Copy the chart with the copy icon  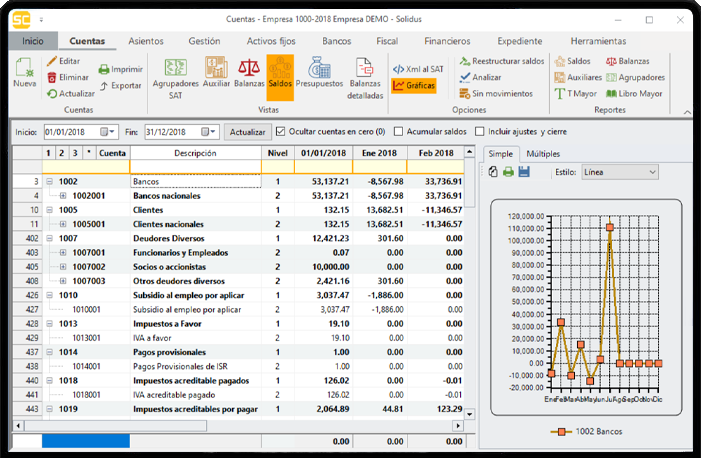[493, 172]
